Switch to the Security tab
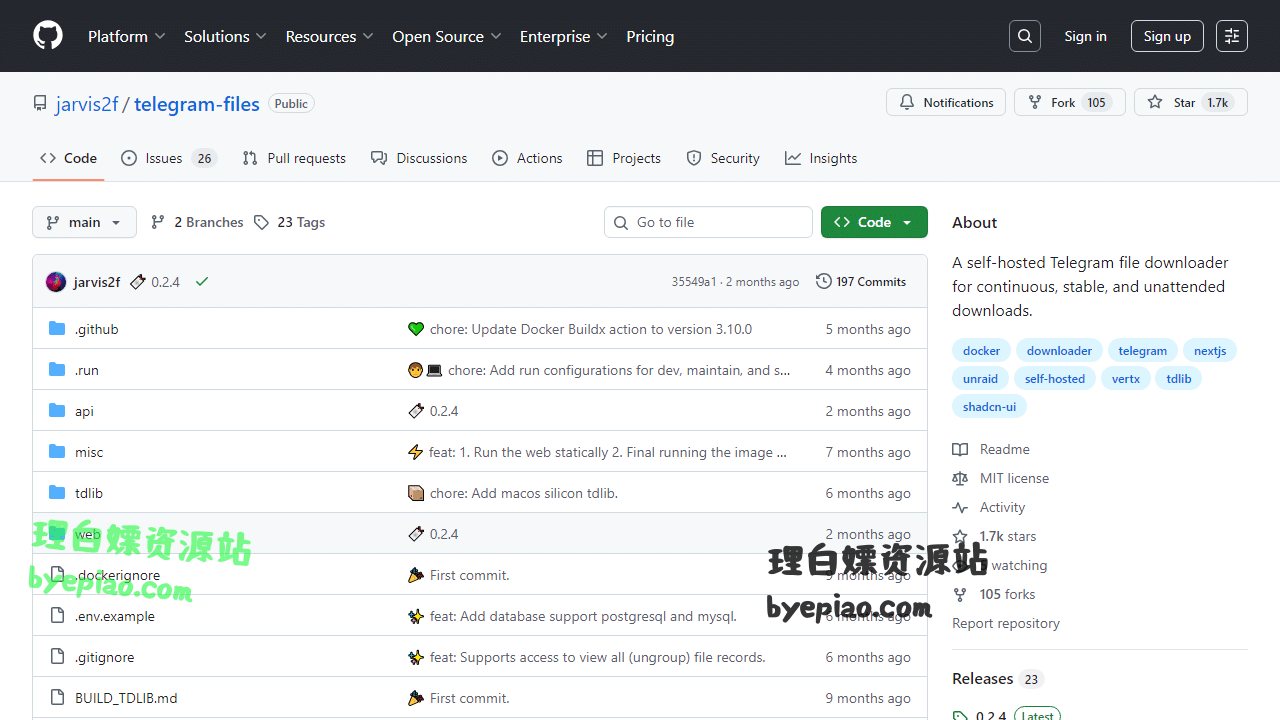1280x720 pixels. tap(723, 158)
